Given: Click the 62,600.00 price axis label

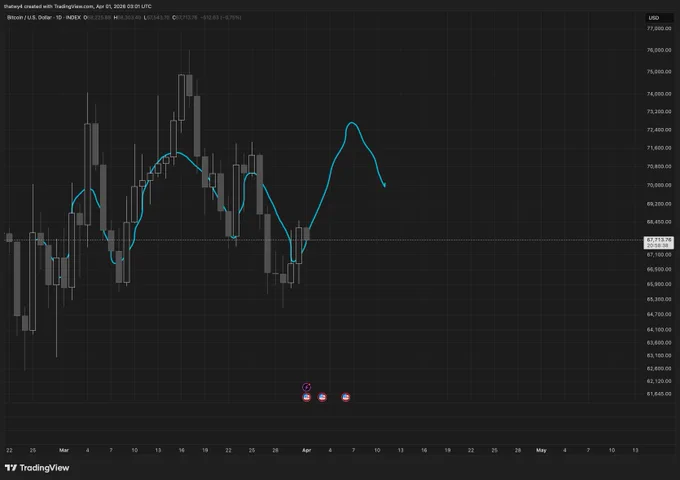Looking at the screenshot, I should click(x=659, y=369).
